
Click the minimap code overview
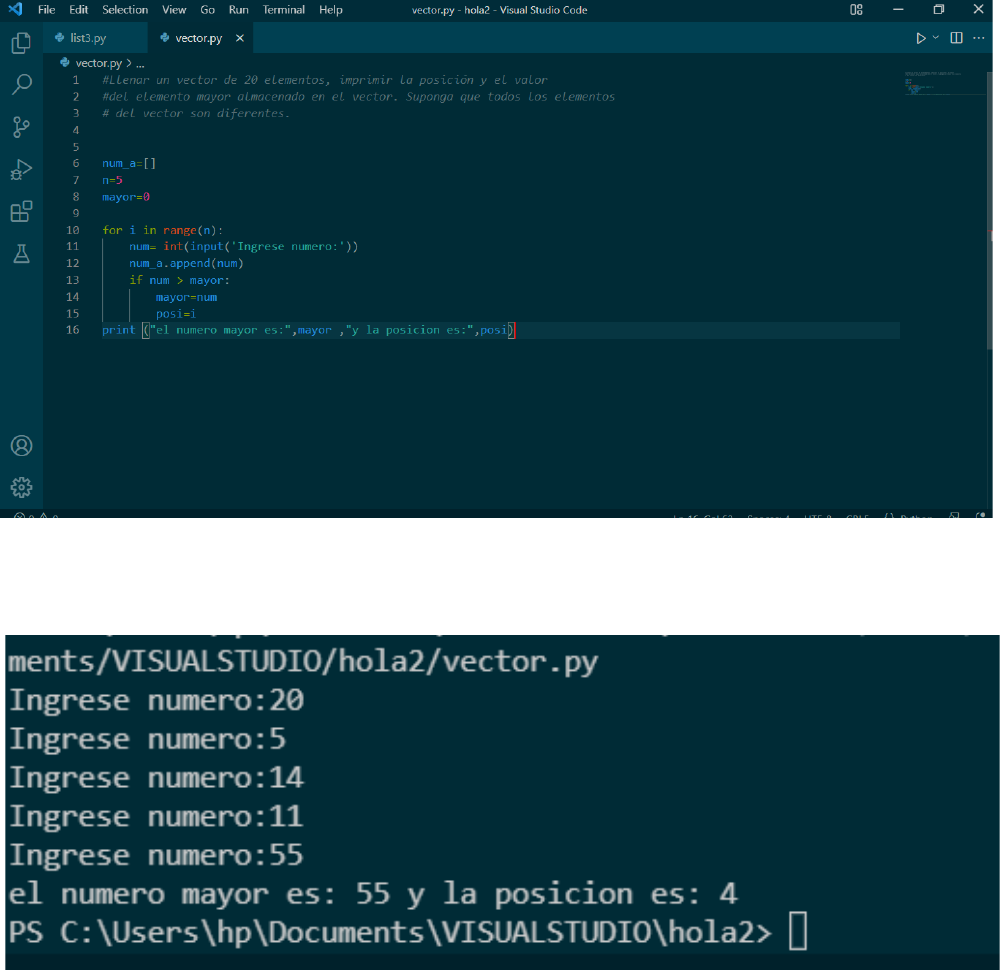(944, 83)
